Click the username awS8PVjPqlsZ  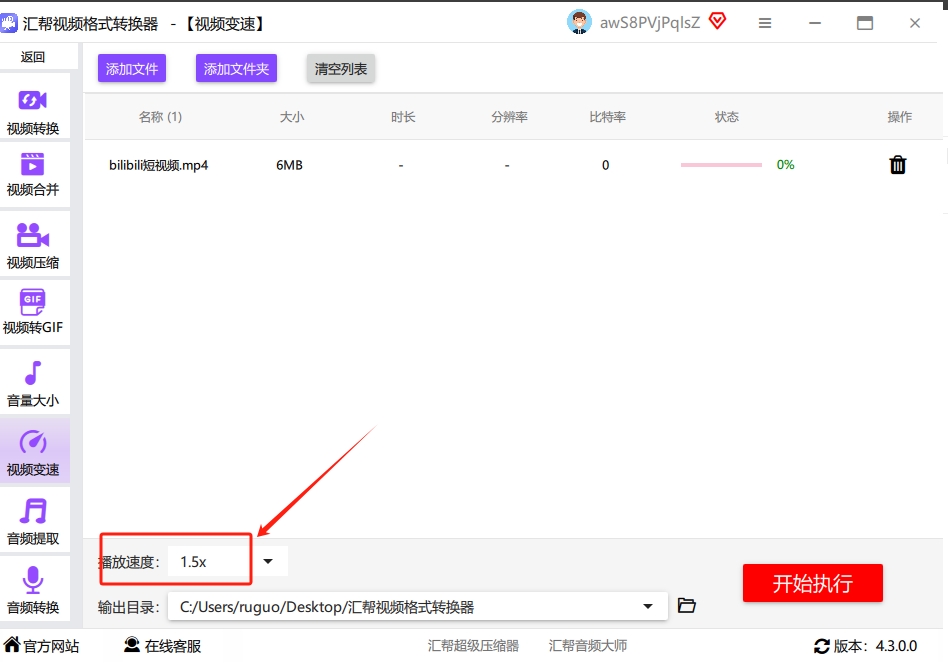650,22
